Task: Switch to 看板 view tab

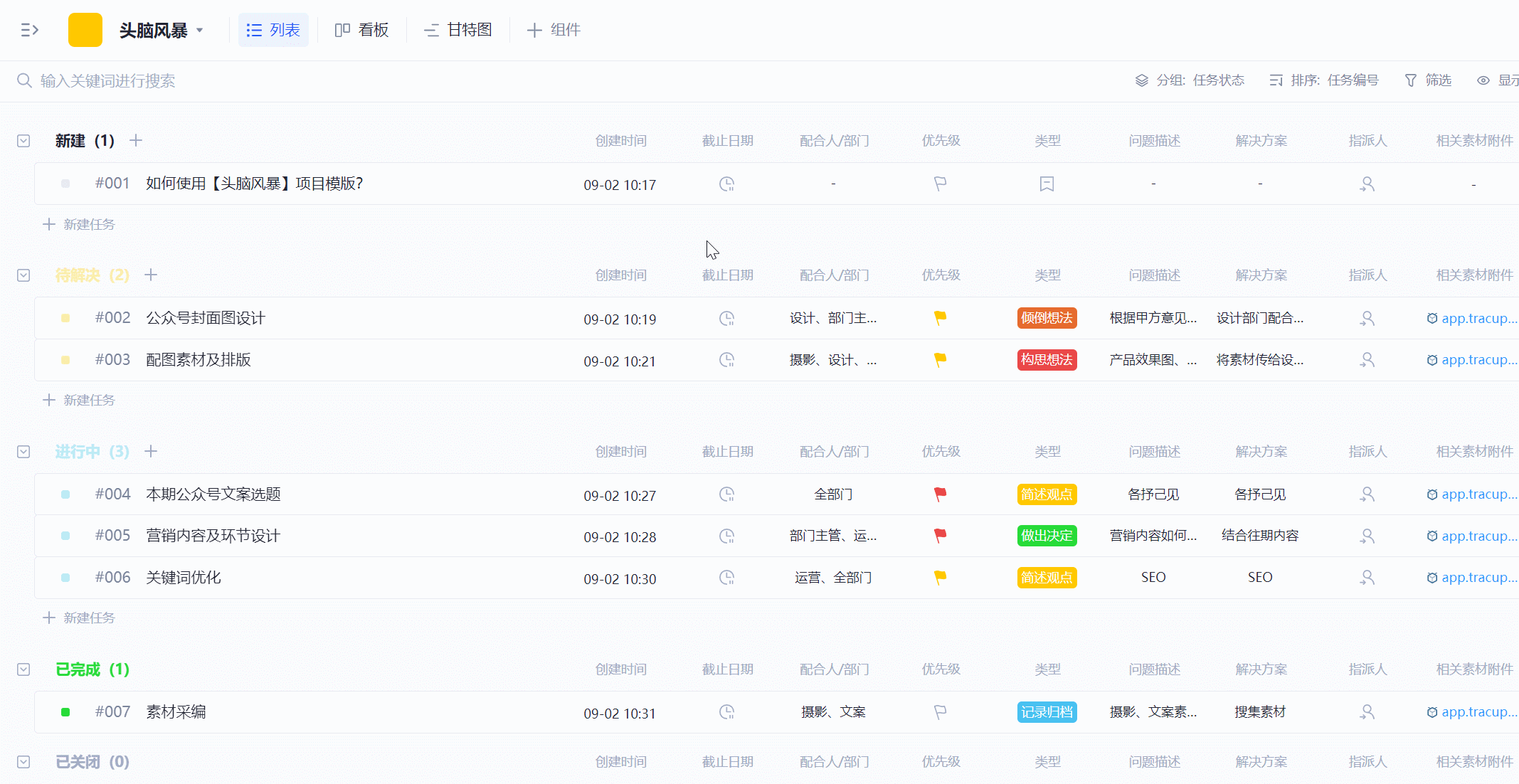Action: (362, 30)
